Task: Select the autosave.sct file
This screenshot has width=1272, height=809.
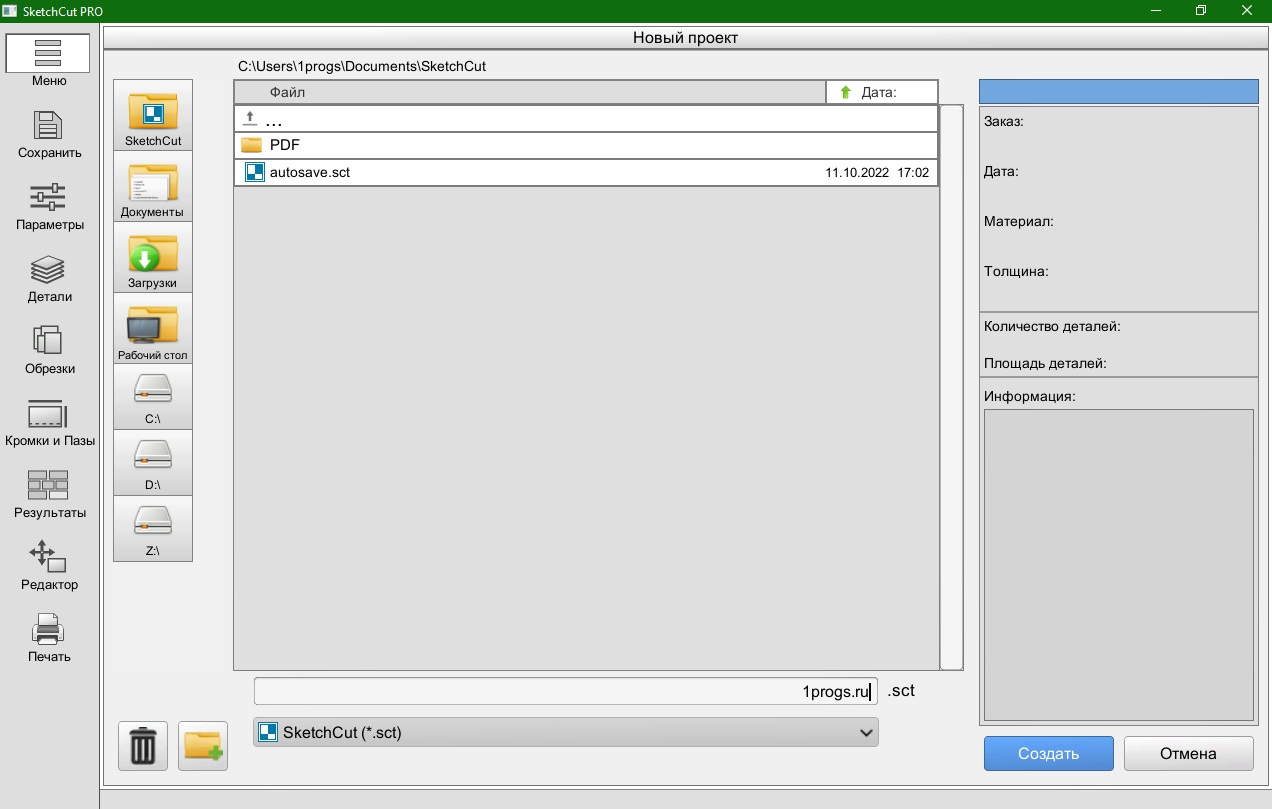Action: 586,172
